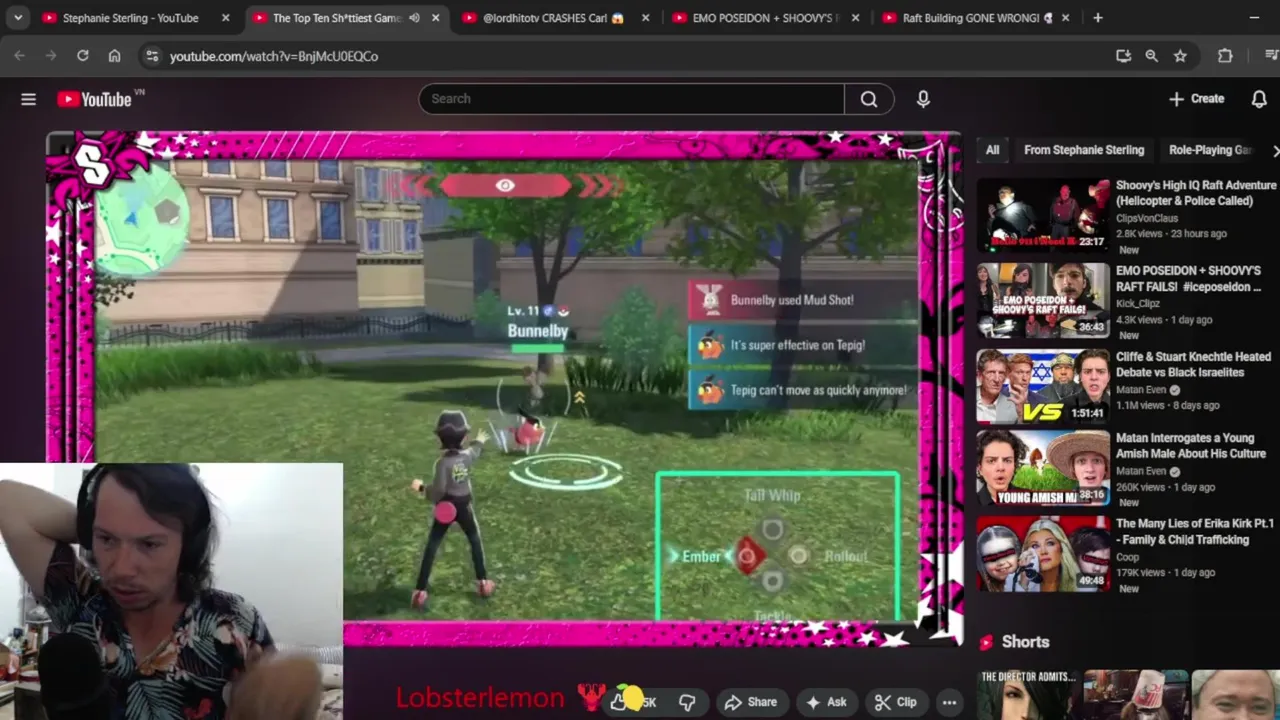This screenshot has width=1280, height=720.
Task: Open a new browser tab
Action: click(x=1098, y=18)
